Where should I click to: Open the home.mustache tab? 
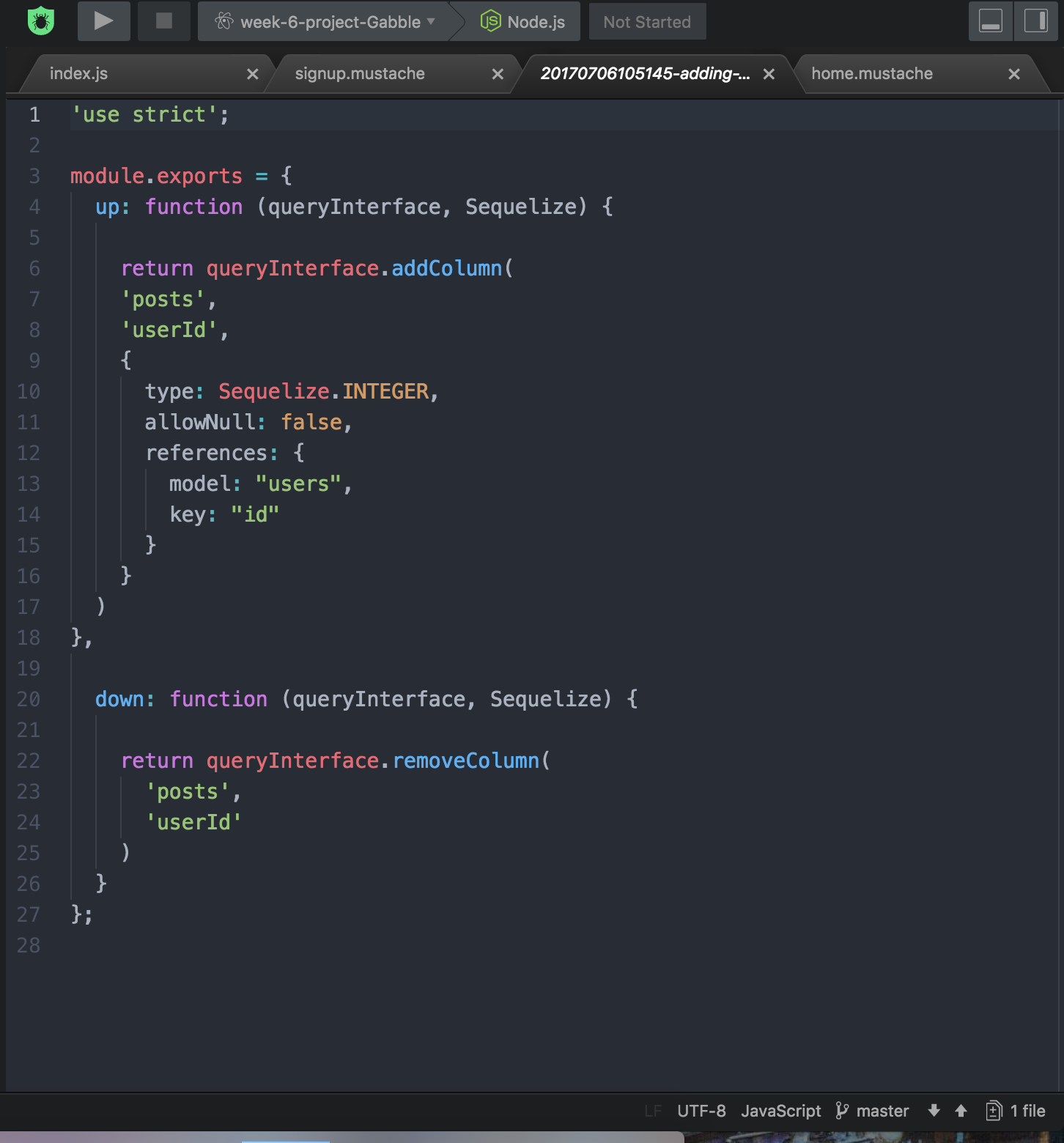pos(871,73)
